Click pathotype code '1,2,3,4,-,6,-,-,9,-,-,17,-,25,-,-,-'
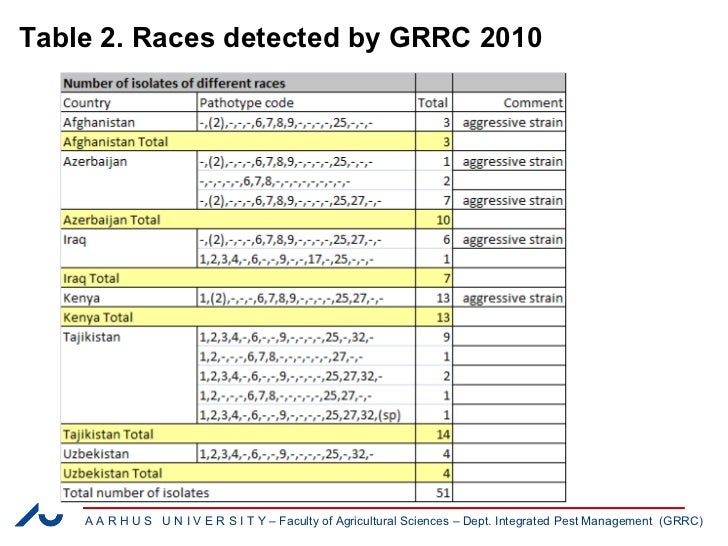Screen dimensions: 728x546 point(286,259)
